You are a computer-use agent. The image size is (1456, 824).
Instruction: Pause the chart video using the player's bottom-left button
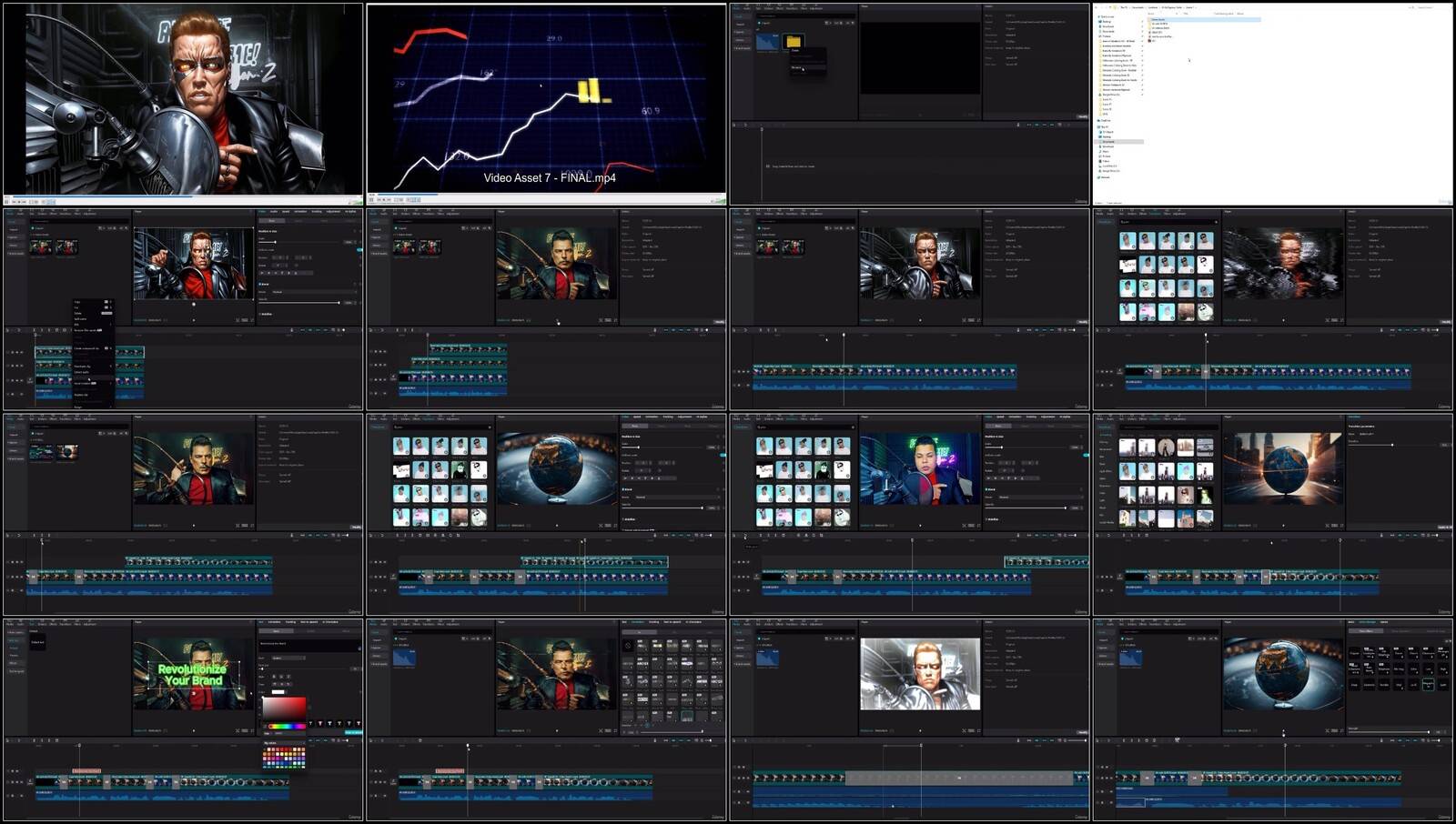click(x=373, y=200)
